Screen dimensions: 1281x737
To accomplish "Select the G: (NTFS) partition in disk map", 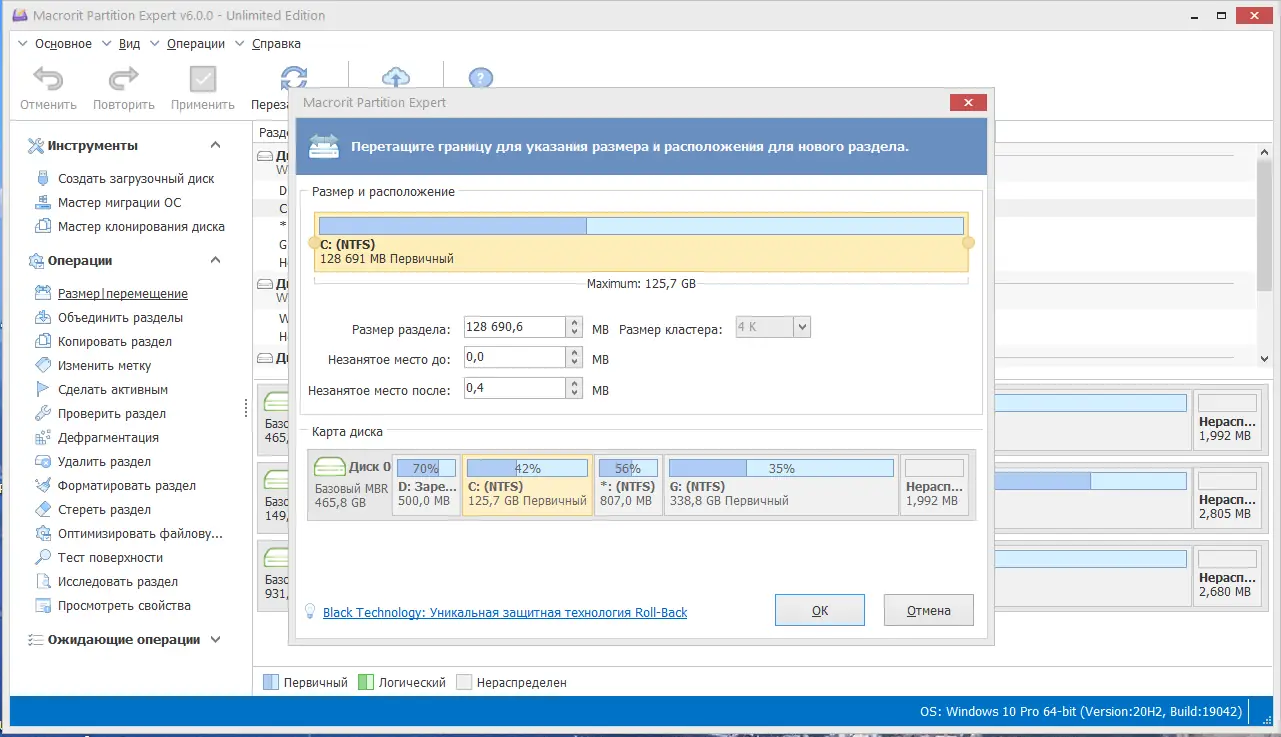I will [x=780, y=485].
